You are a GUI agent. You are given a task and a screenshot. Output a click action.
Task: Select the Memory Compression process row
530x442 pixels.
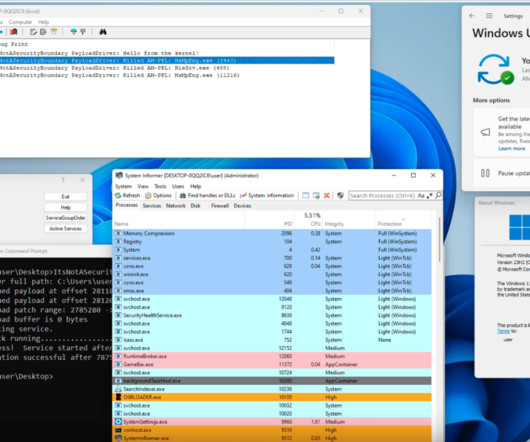coord(272,233)
